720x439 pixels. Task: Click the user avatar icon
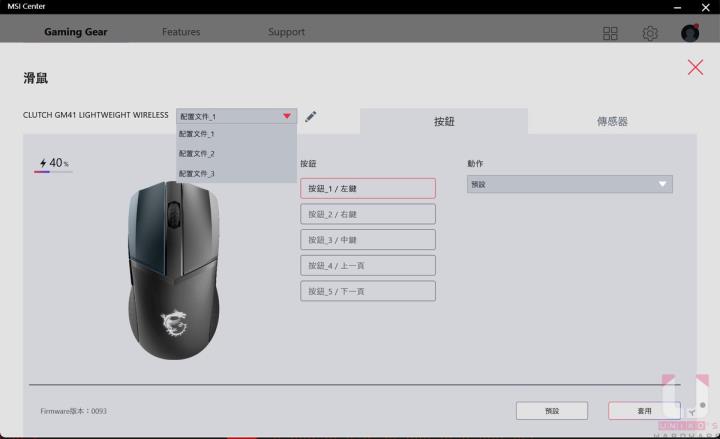click(690, 33)
